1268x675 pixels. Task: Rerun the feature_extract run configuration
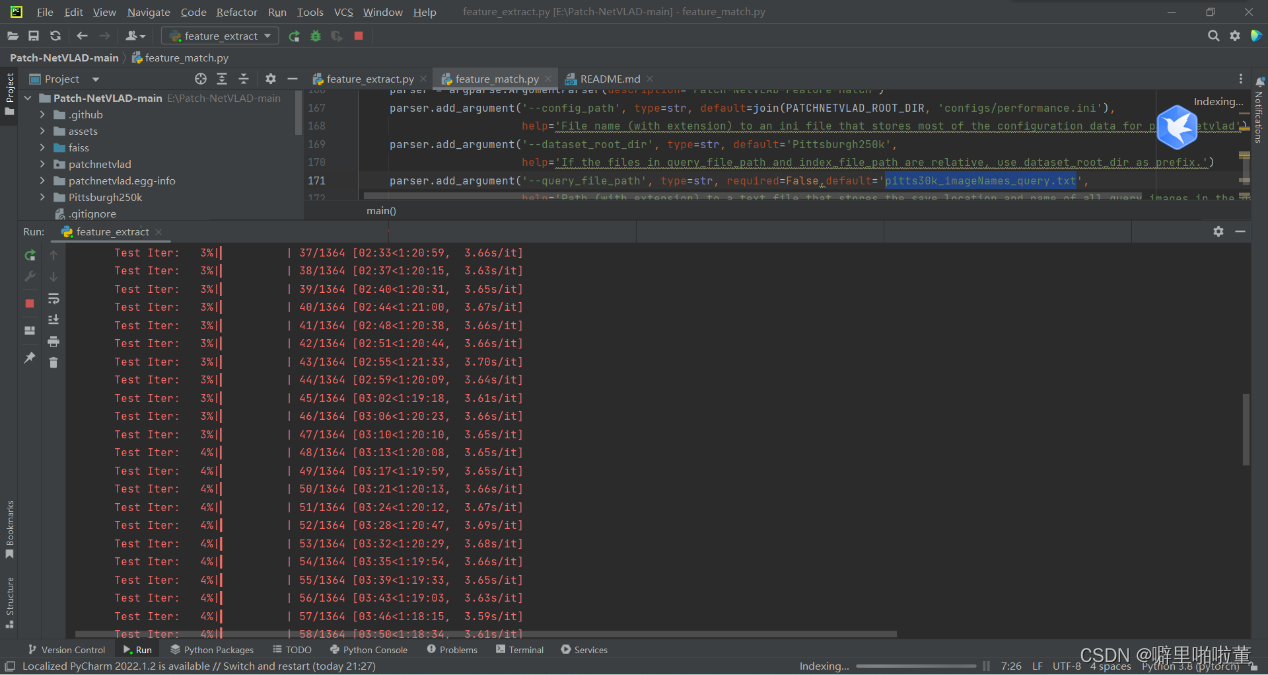(x=29, y=255)
